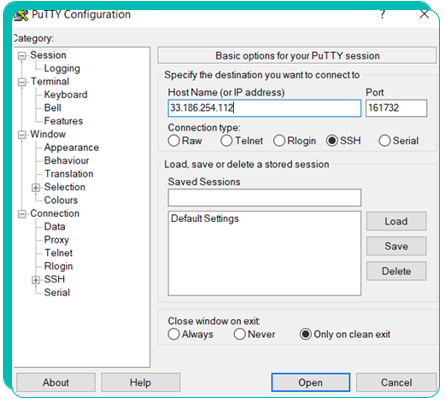Click the Saved Sessions name field
Image resolution: width=445 pixels, height=401 pixels.
click(x=264, y=198)
